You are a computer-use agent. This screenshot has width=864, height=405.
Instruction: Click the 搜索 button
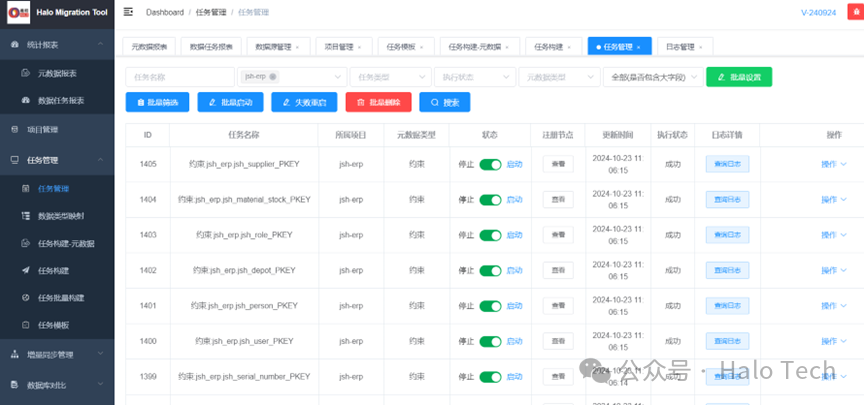pos(445,102)
